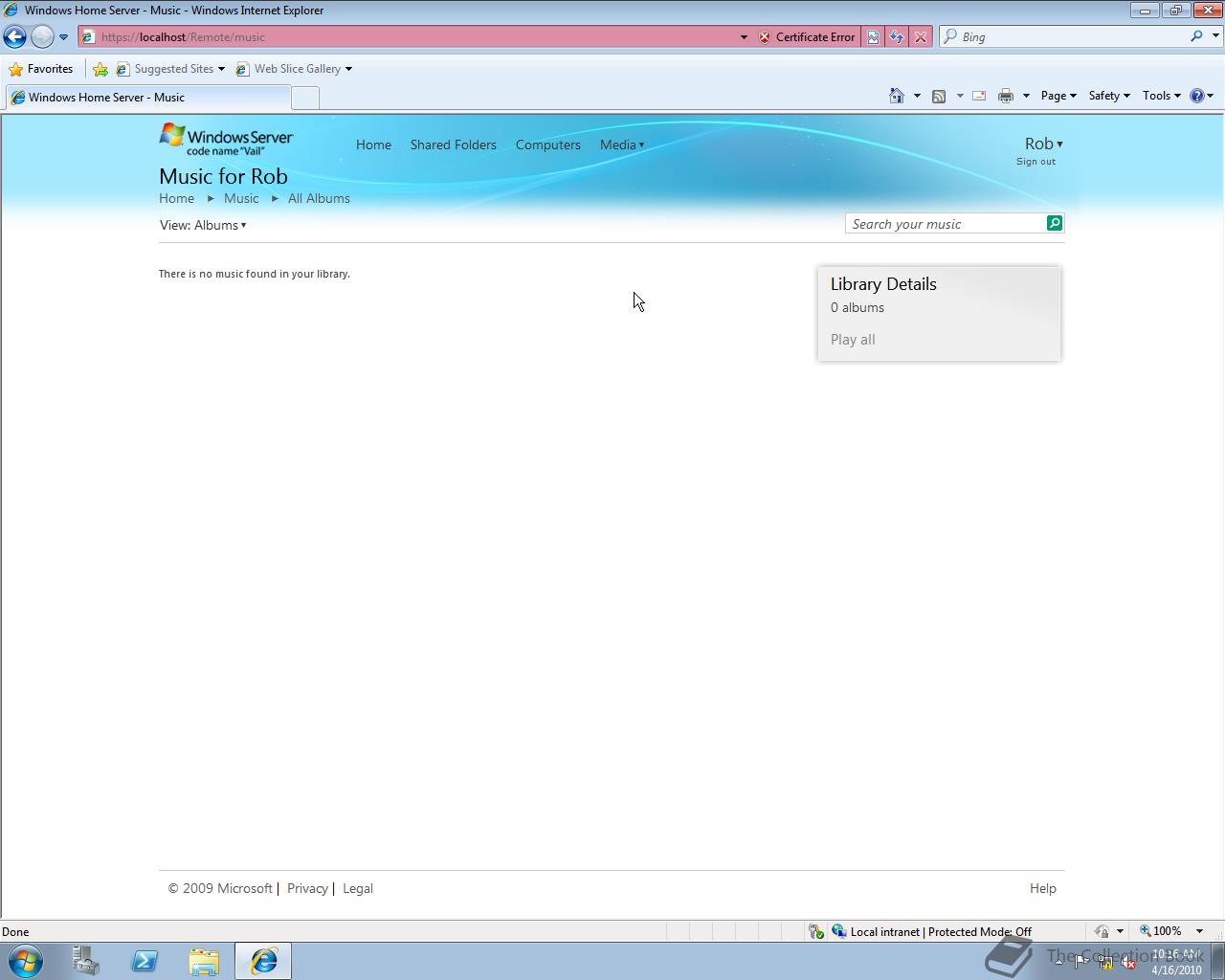Click the Bing search magnifier button
The height and width of the screenshot is (980, 1225).
tap(1196, 36)
